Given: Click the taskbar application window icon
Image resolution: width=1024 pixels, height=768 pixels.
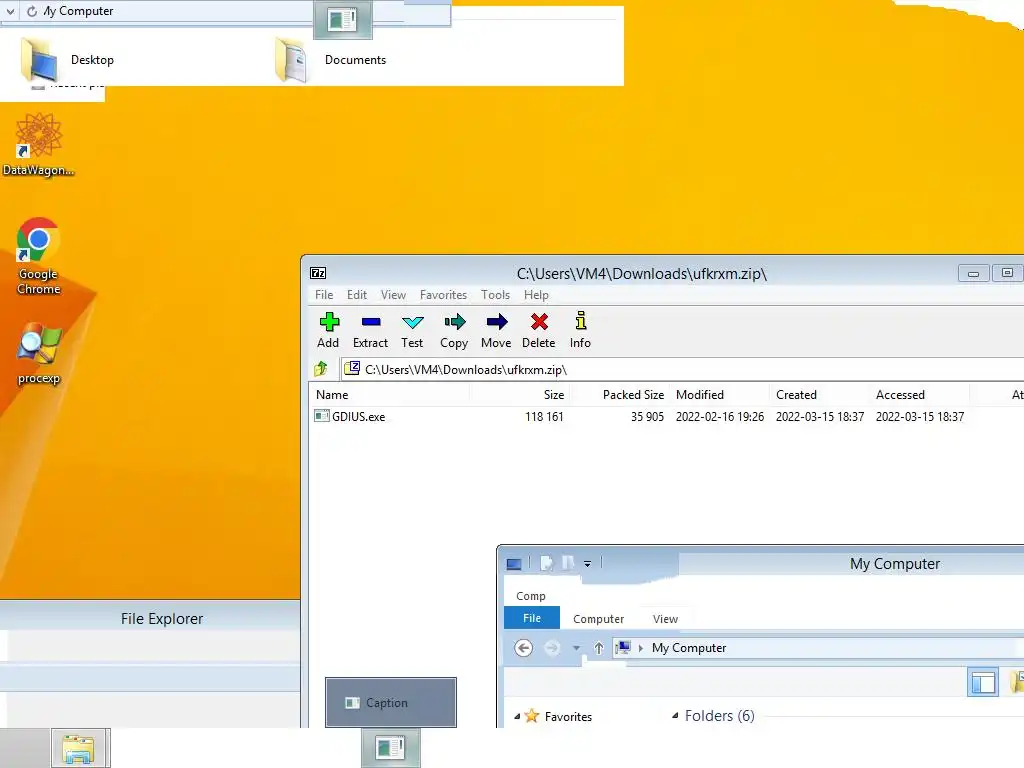Looking at the screenshot, I should (391, 748).
